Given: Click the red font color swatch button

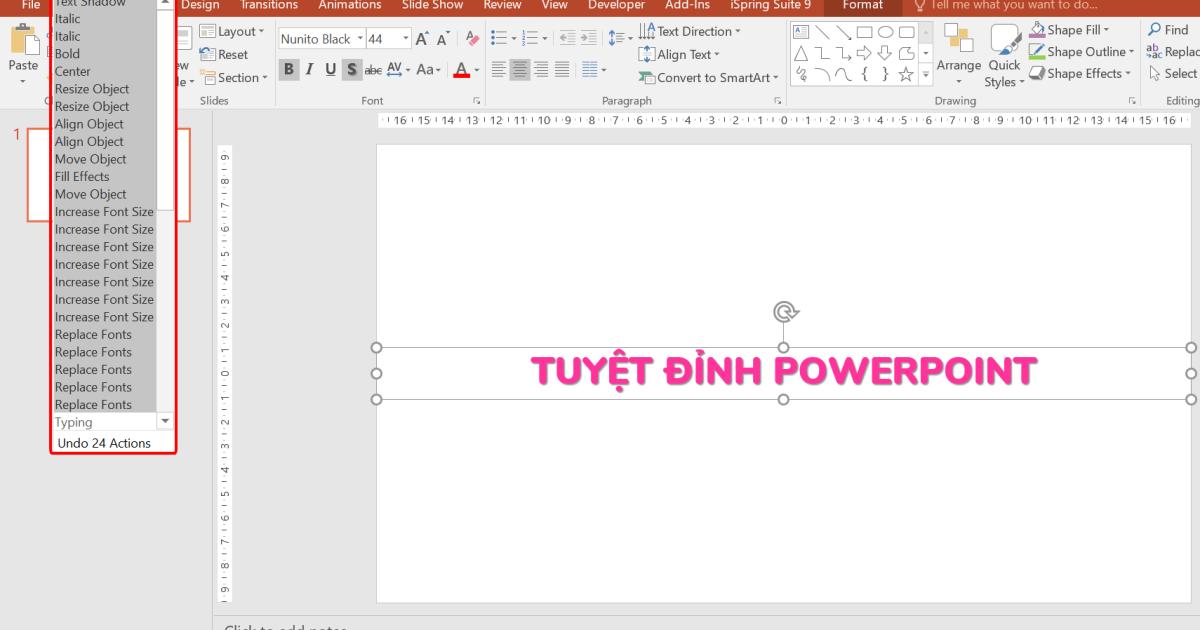Looking at the screenshot, I should [461, 70].
